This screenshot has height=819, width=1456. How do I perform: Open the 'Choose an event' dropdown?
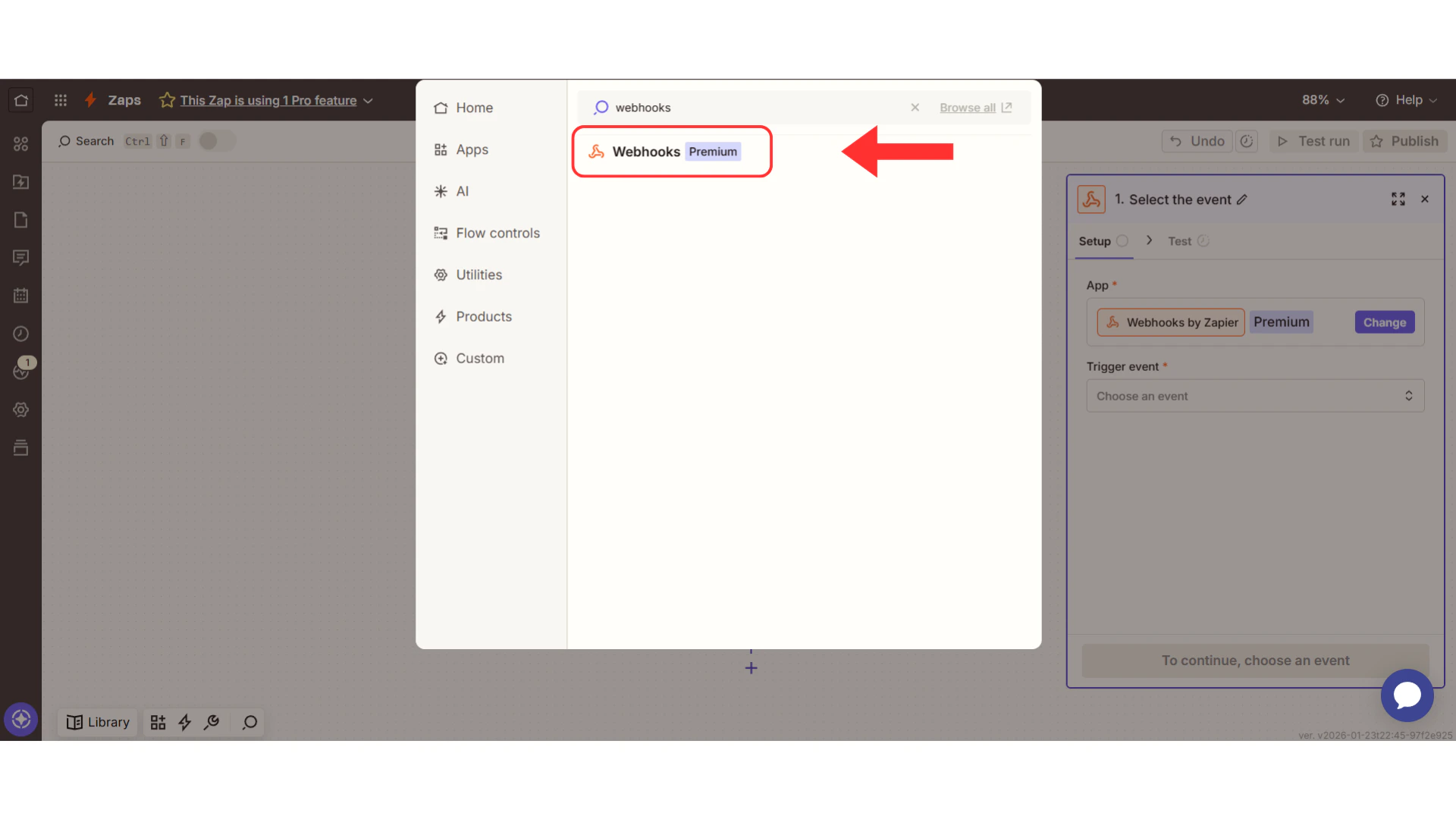(x=1254, y=395)
